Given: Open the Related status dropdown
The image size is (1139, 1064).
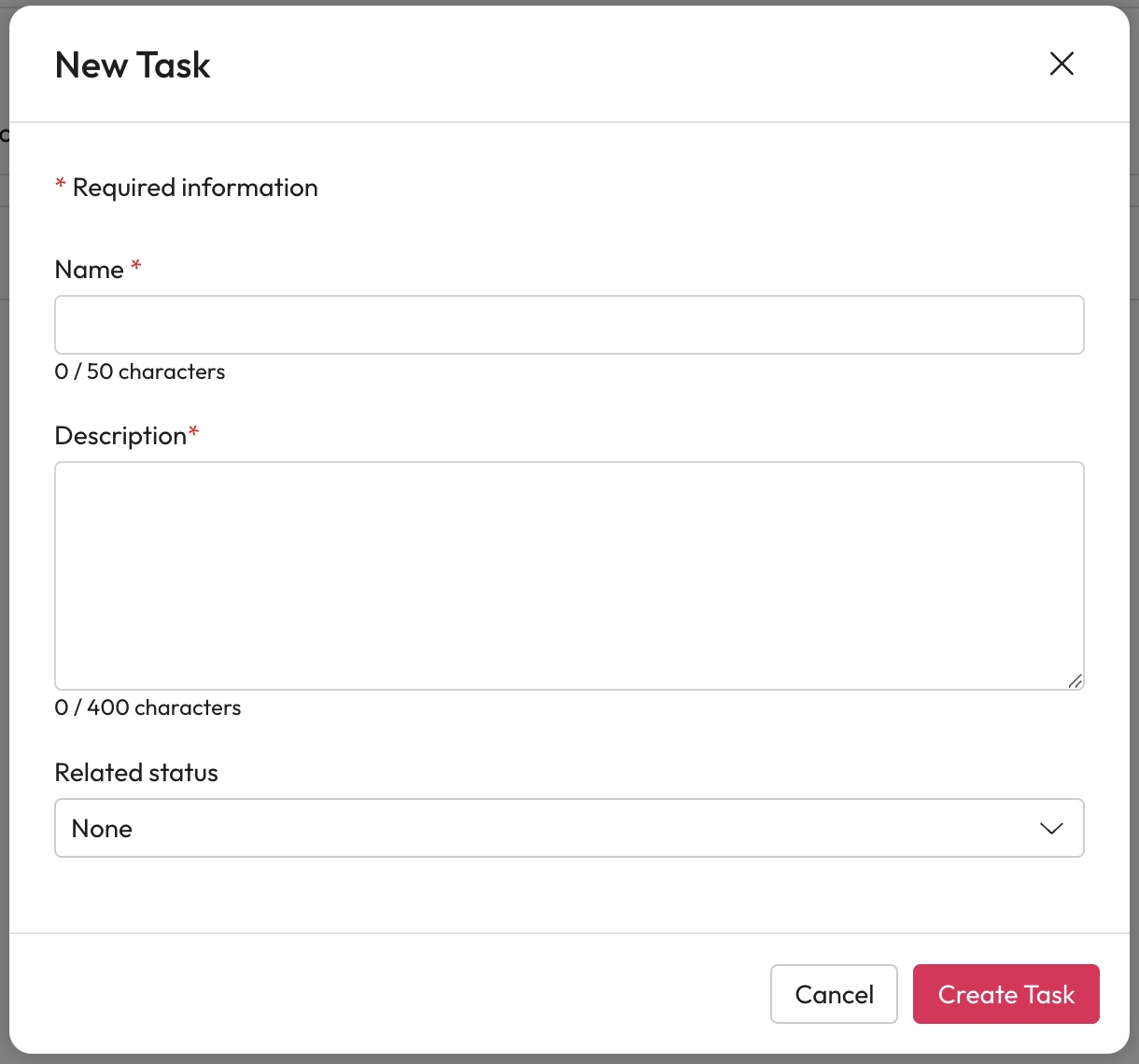Looking at the screenshot, I should tap(569, 828).
